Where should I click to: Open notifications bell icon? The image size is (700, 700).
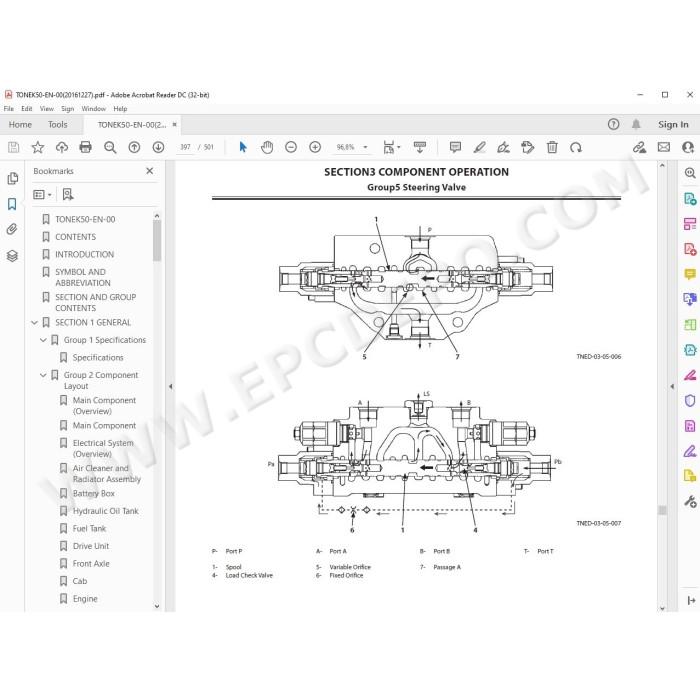tap(636, 124)
